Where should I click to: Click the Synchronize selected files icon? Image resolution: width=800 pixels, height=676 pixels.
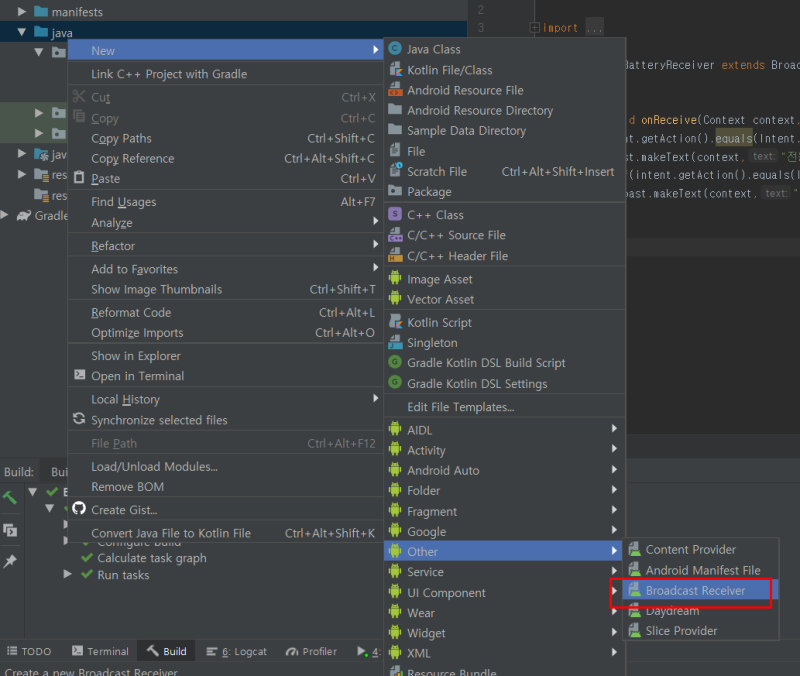click(x=80, y=420)
